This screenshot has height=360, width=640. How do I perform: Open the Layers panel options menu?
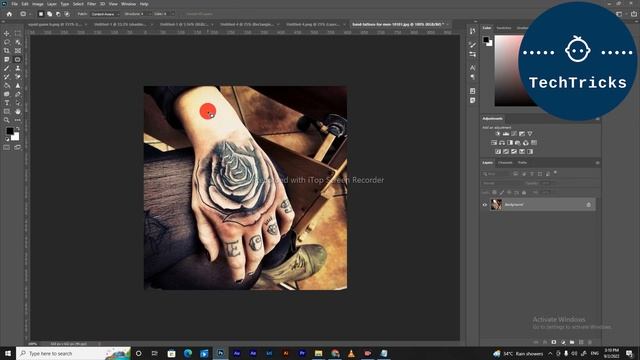tap(598, 163)
